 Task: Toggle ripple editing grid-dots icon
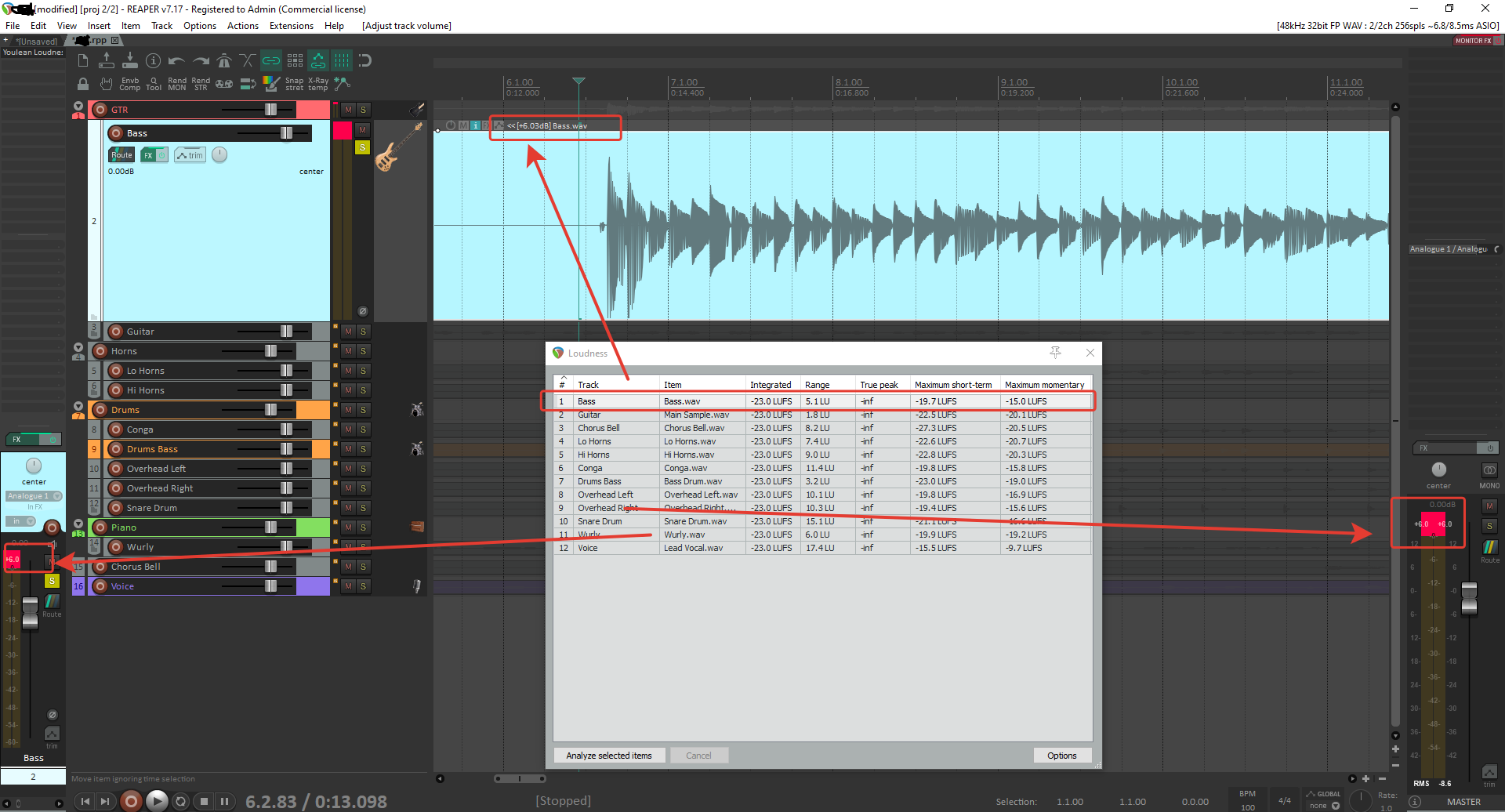click(295, 60)
